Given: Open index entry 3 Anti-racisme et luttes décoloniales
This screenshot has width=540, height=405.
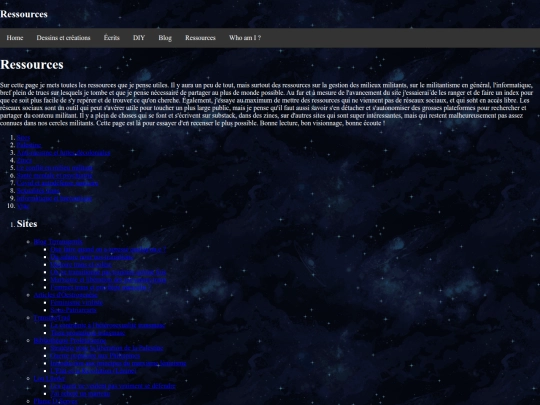Looking at the screenshot, I should [64, 153].
